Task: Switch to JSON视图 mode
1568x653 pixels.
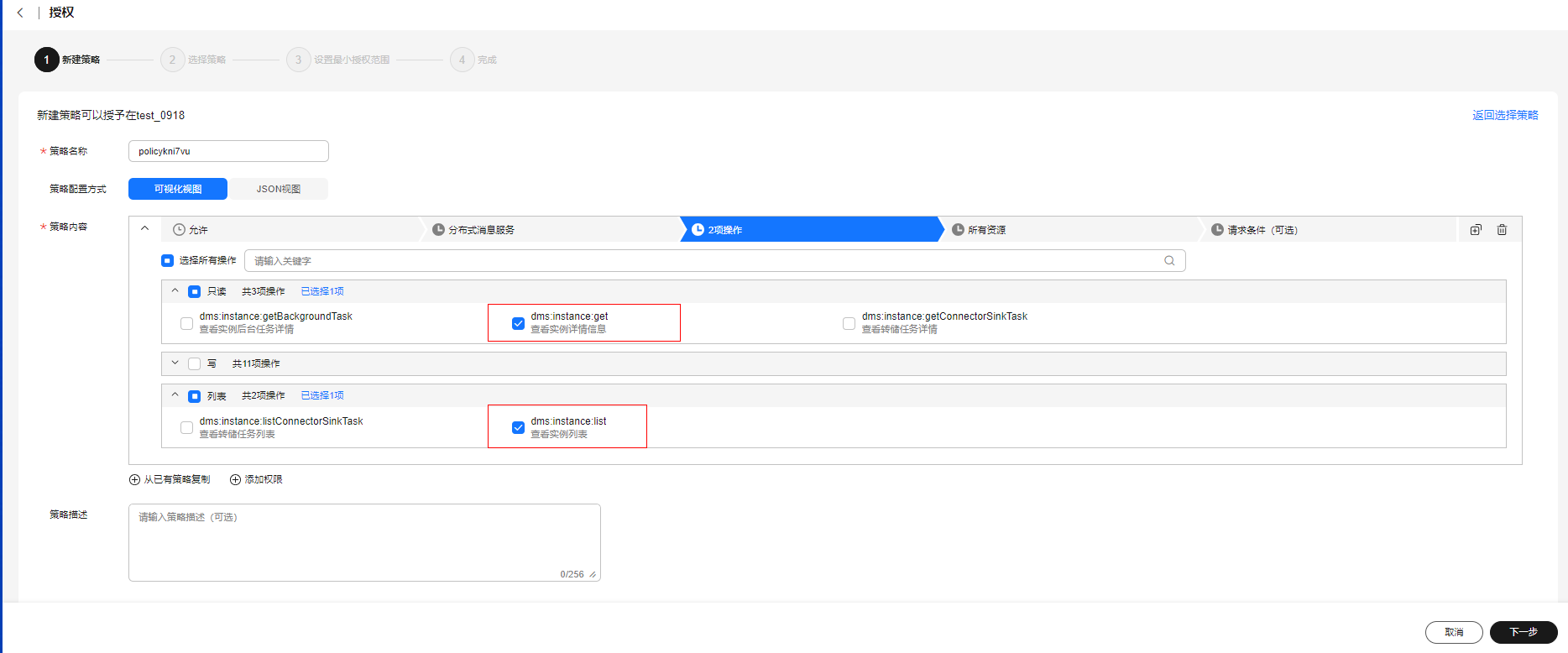Action: (278, 189)
